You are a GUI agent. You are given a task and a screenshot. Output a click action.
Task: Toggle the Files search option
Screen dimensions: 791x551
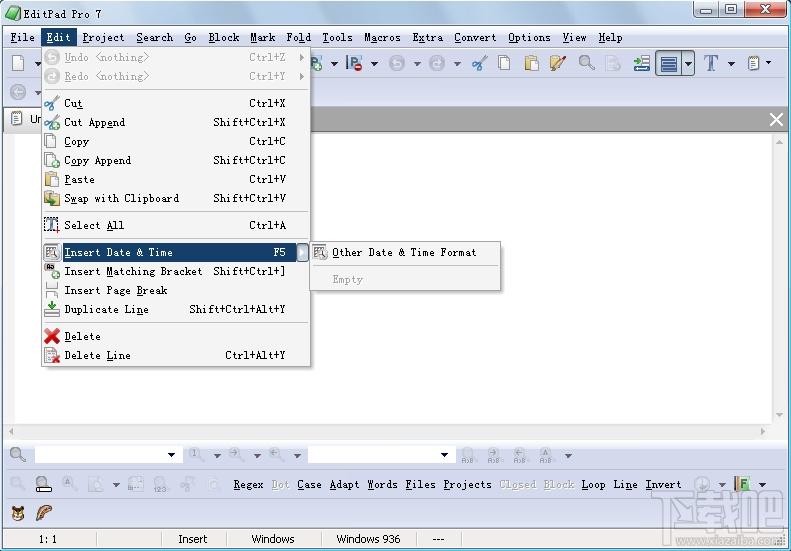420,484
